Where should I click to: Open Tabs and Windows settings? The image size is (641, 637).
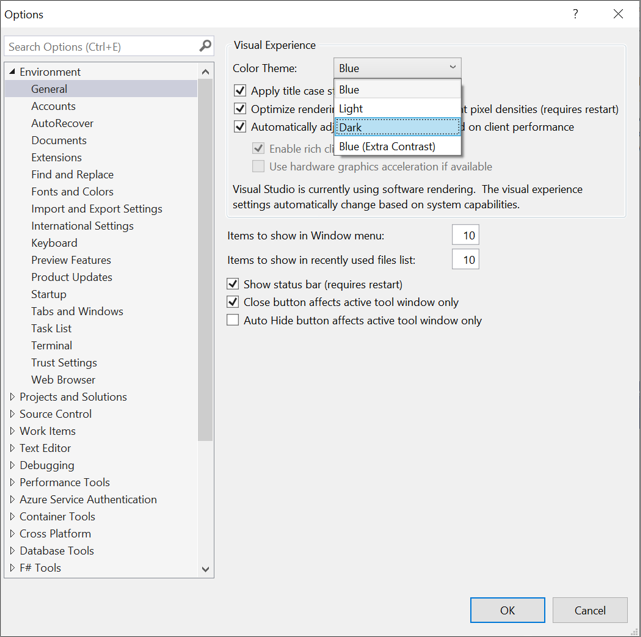[x=77, y=311]
